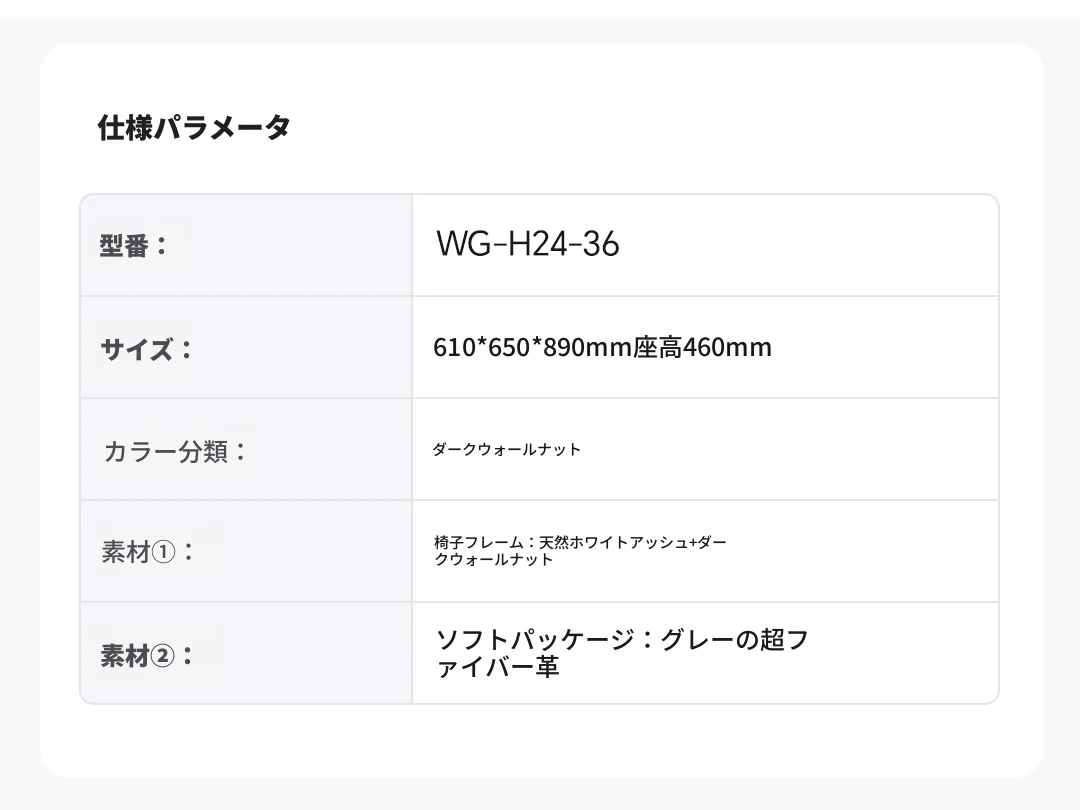Click the 椅子フレーム material description
Image resolution: width=1080 pixels, height=810 pixels.
pos(580,551)
